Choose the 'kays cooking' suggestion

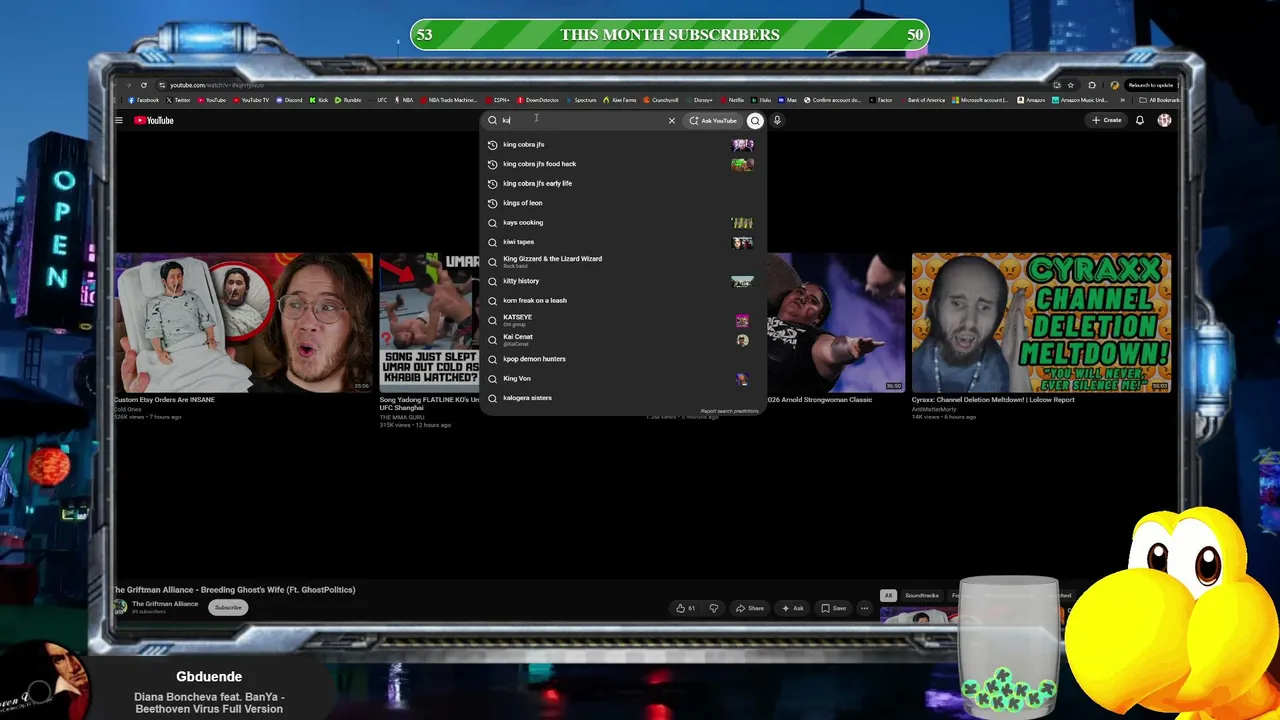(x=622, y=222)
